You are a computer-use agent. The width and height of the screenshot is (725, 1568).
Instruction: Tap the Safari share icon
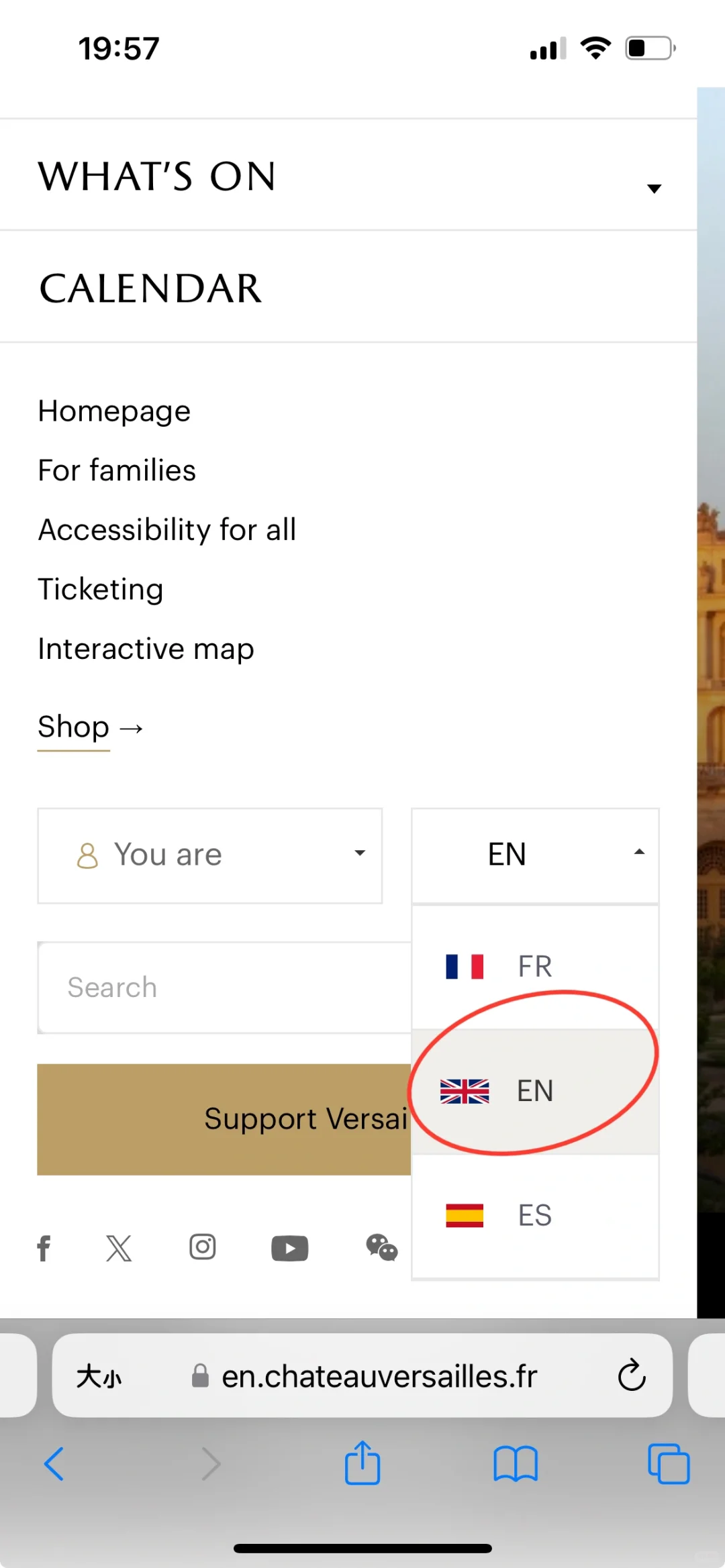click(x=362, y=1464)
